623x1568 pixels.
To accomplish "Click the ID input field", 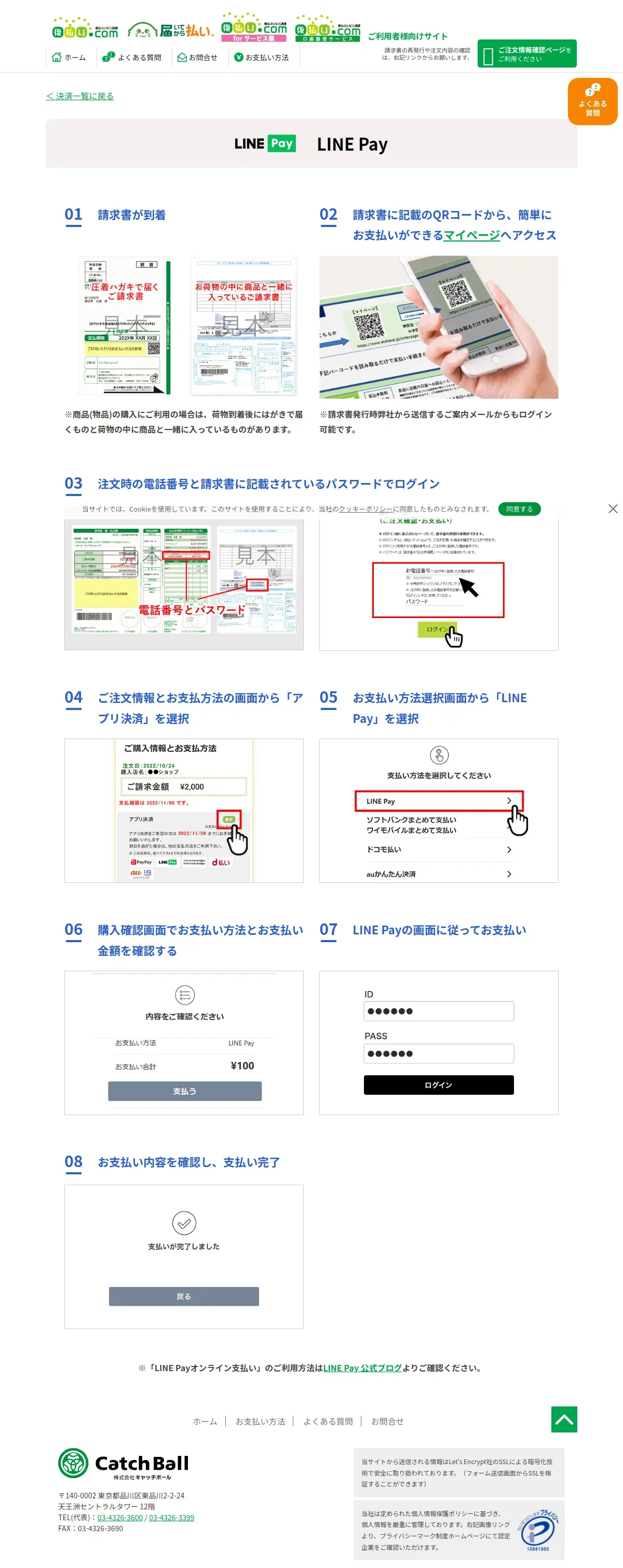I will pyautogui.click(x=439, y=1011).
